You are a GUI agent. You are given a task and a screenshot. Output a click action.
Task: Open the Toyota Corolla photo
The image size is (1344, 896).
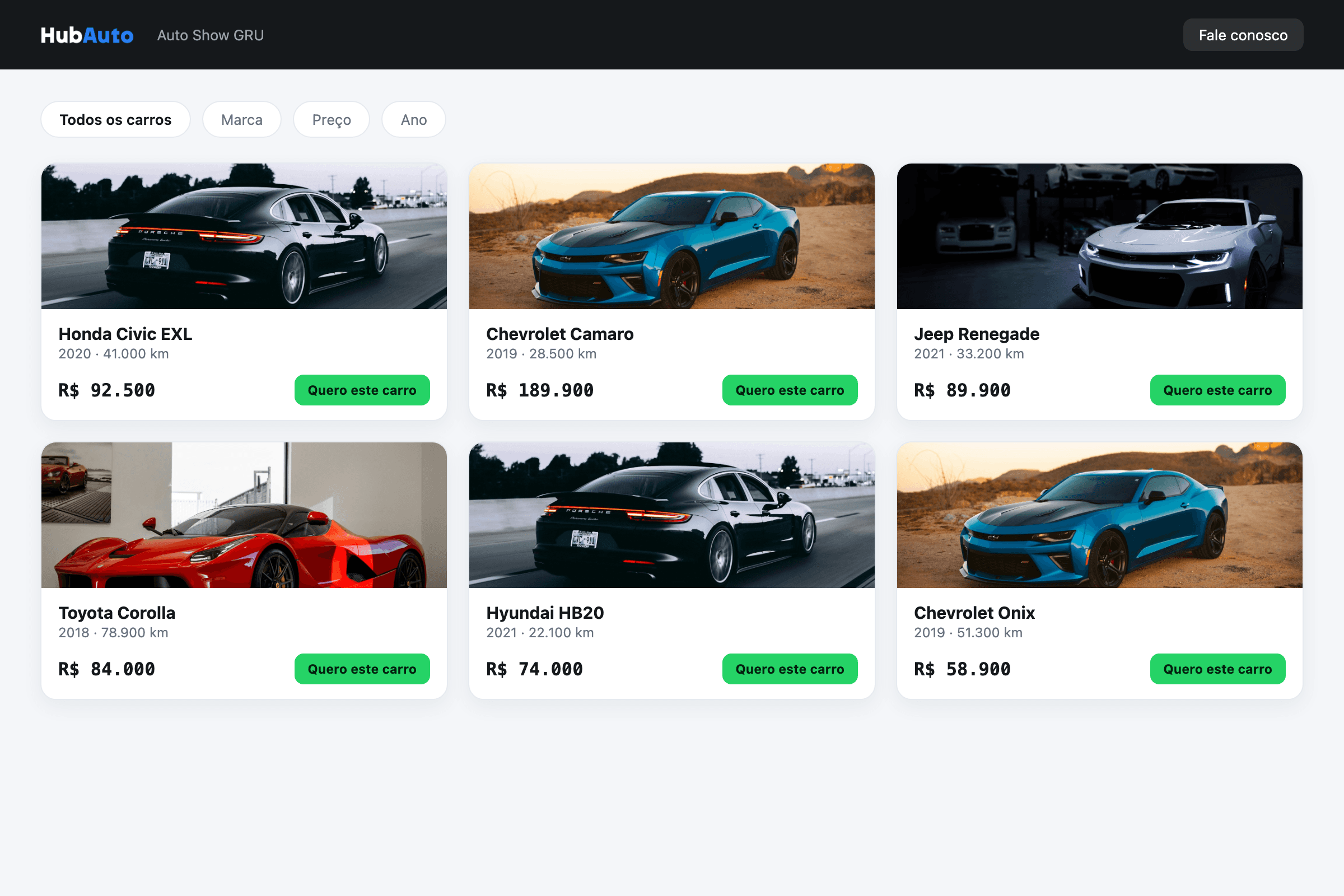click(x=244, y=515)
